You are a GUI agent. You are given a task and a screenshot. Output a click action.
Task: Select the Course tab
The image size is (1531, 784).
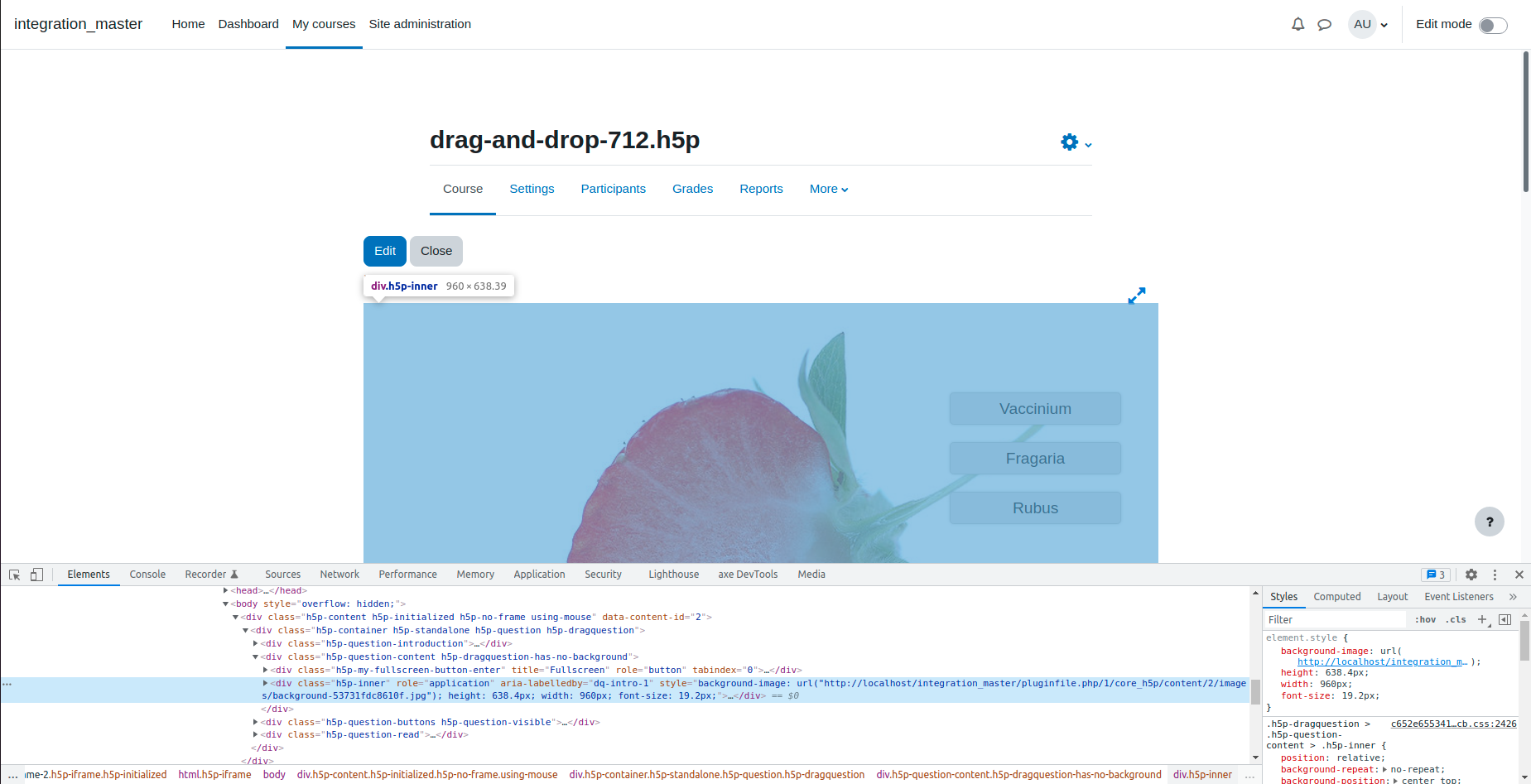[463, 189]
